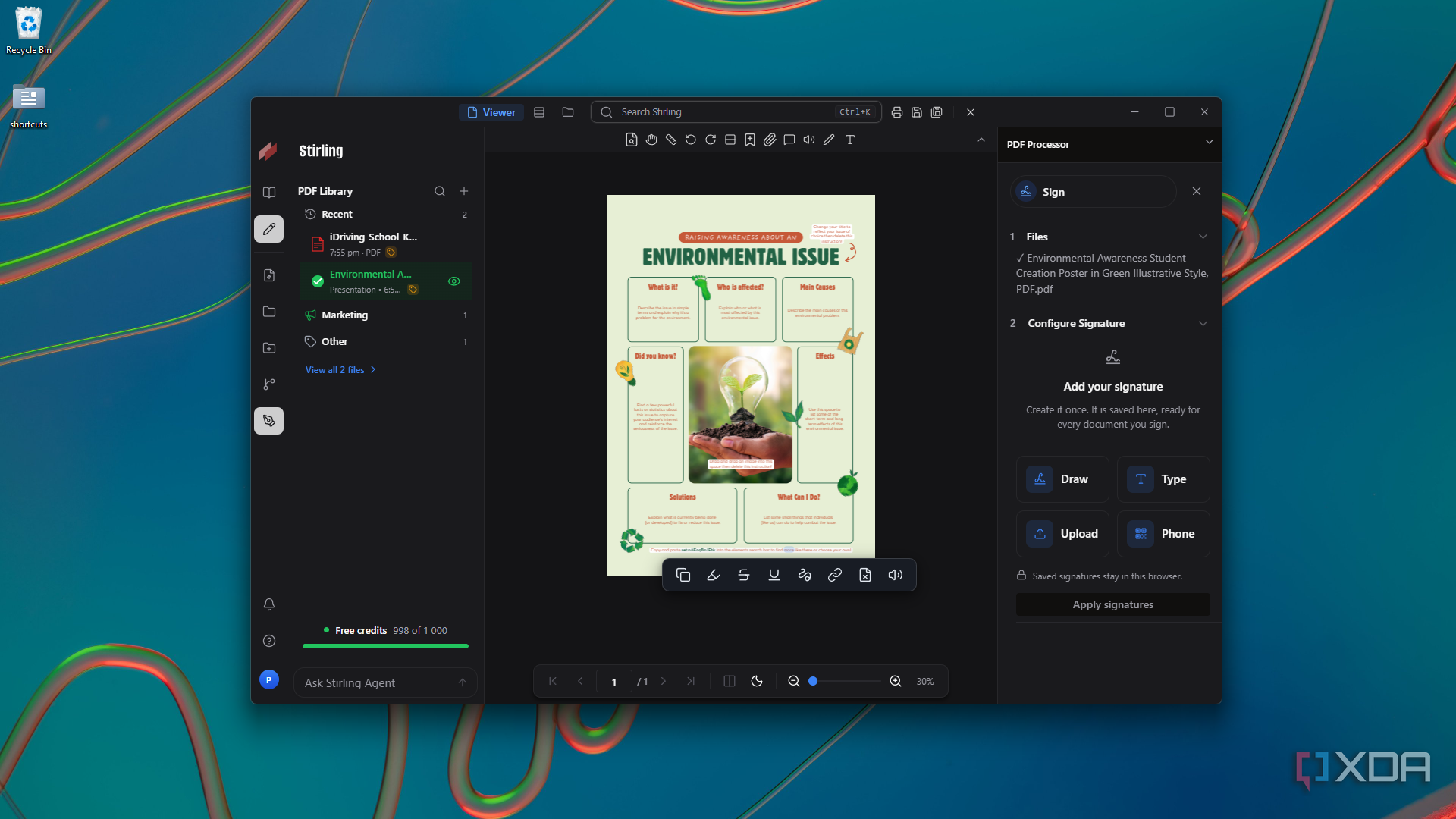Switch to the Viewer tab

coord(491,112)
